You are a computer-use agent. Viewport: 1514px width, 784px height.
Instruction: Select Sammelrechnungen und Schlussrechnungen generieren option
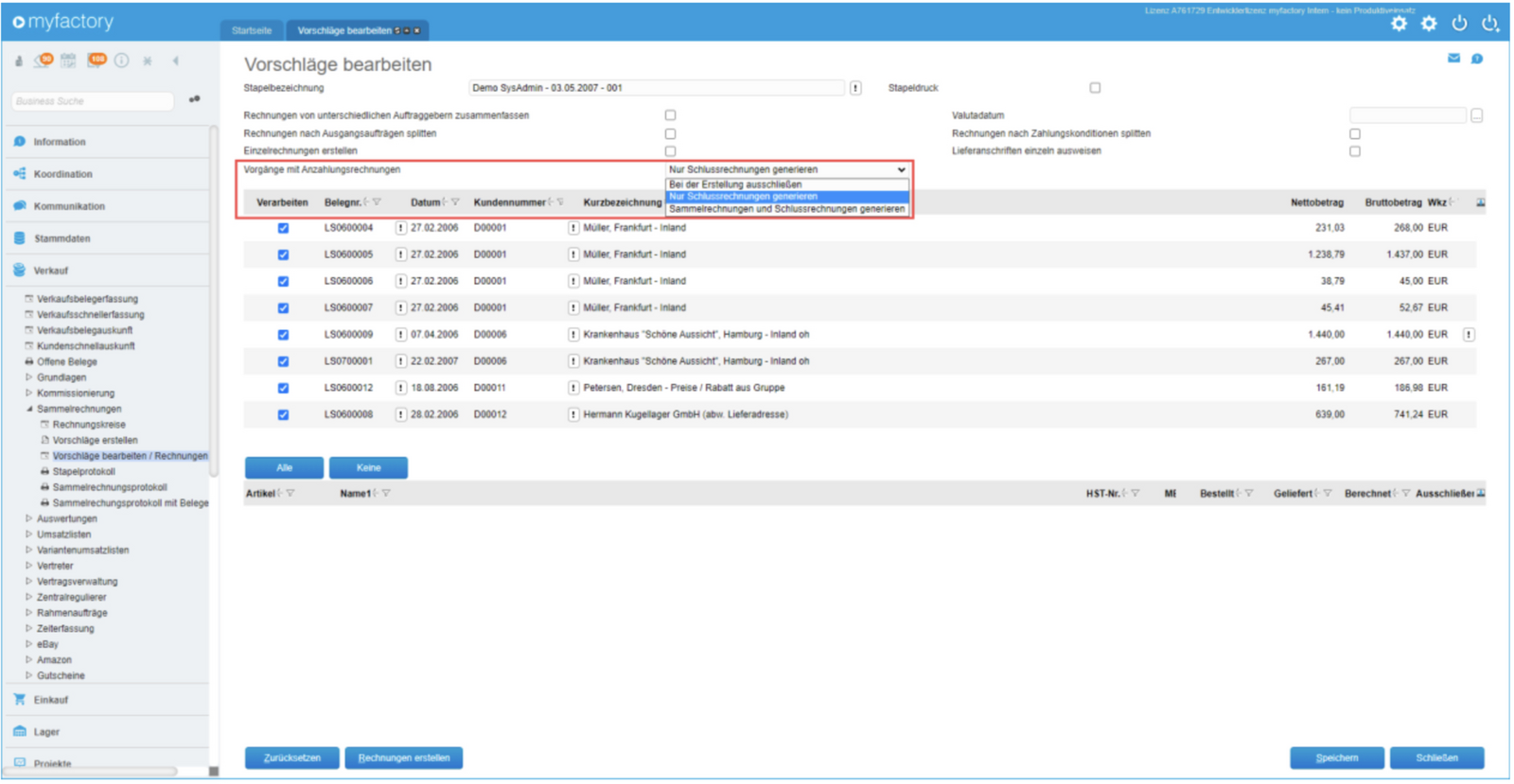787,209
